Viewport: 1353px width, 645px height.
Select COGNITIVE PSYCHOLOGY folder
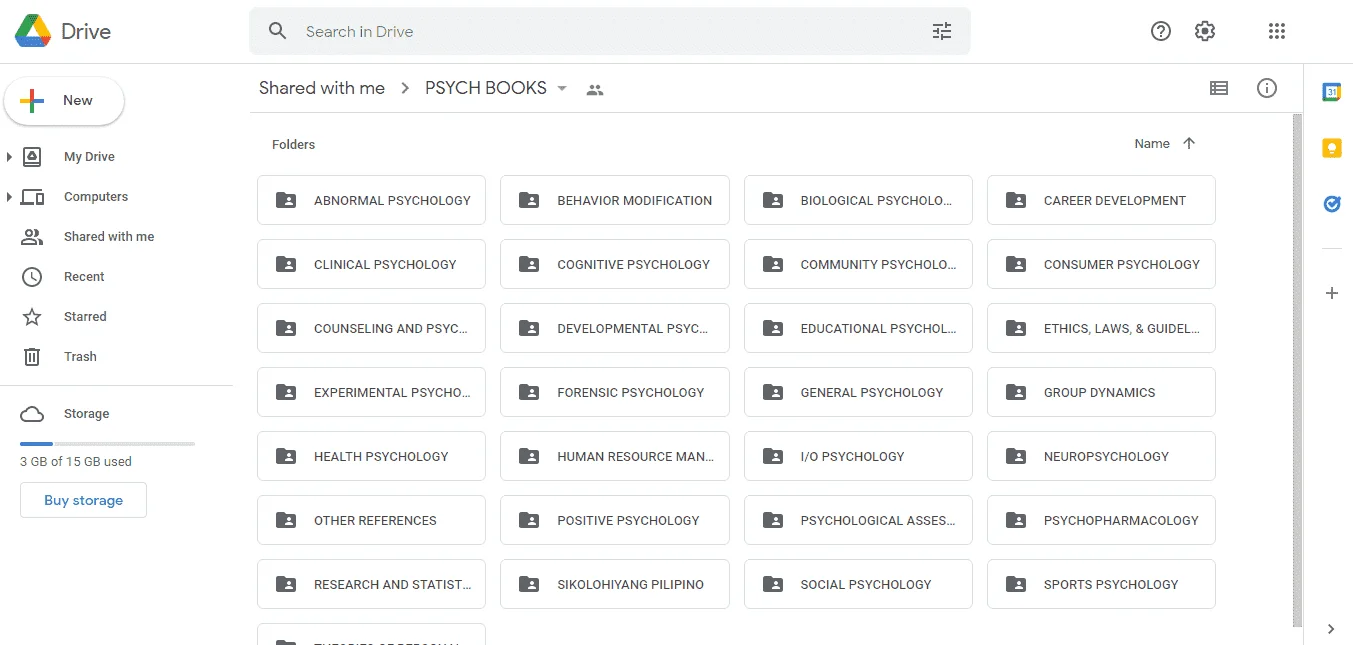[615, 264]
